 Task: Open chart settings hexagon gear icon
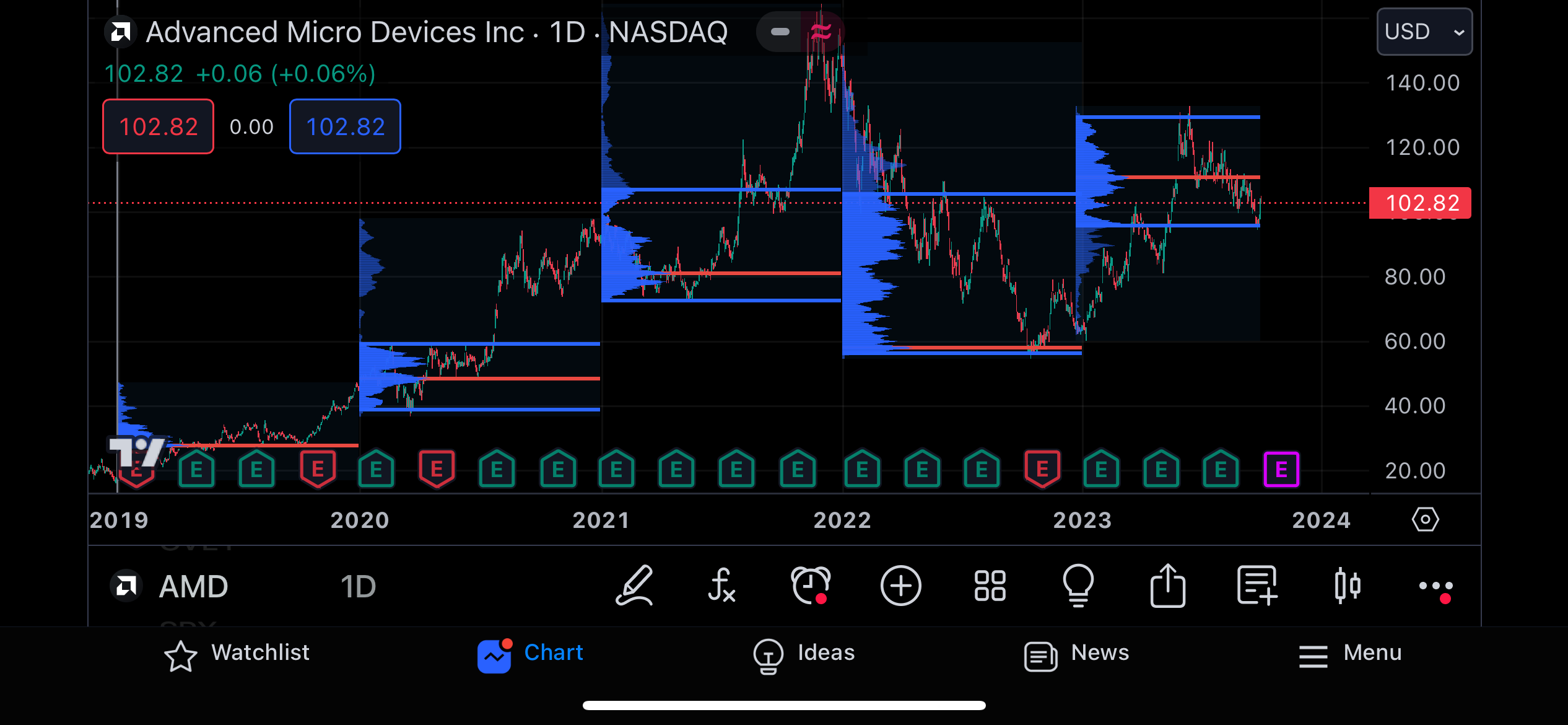click(x=1425, y=519)
